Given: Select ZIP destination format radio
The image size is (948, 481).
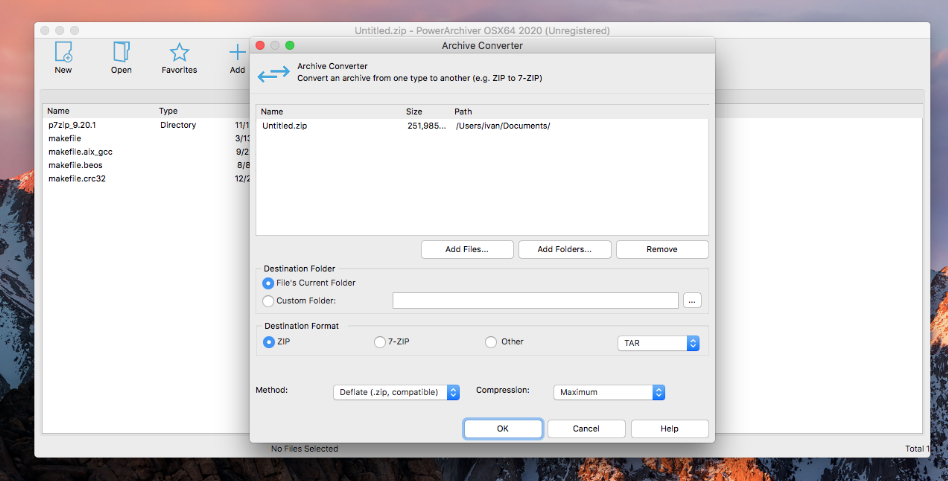Looking at the screenshot, I should point(268,342).
